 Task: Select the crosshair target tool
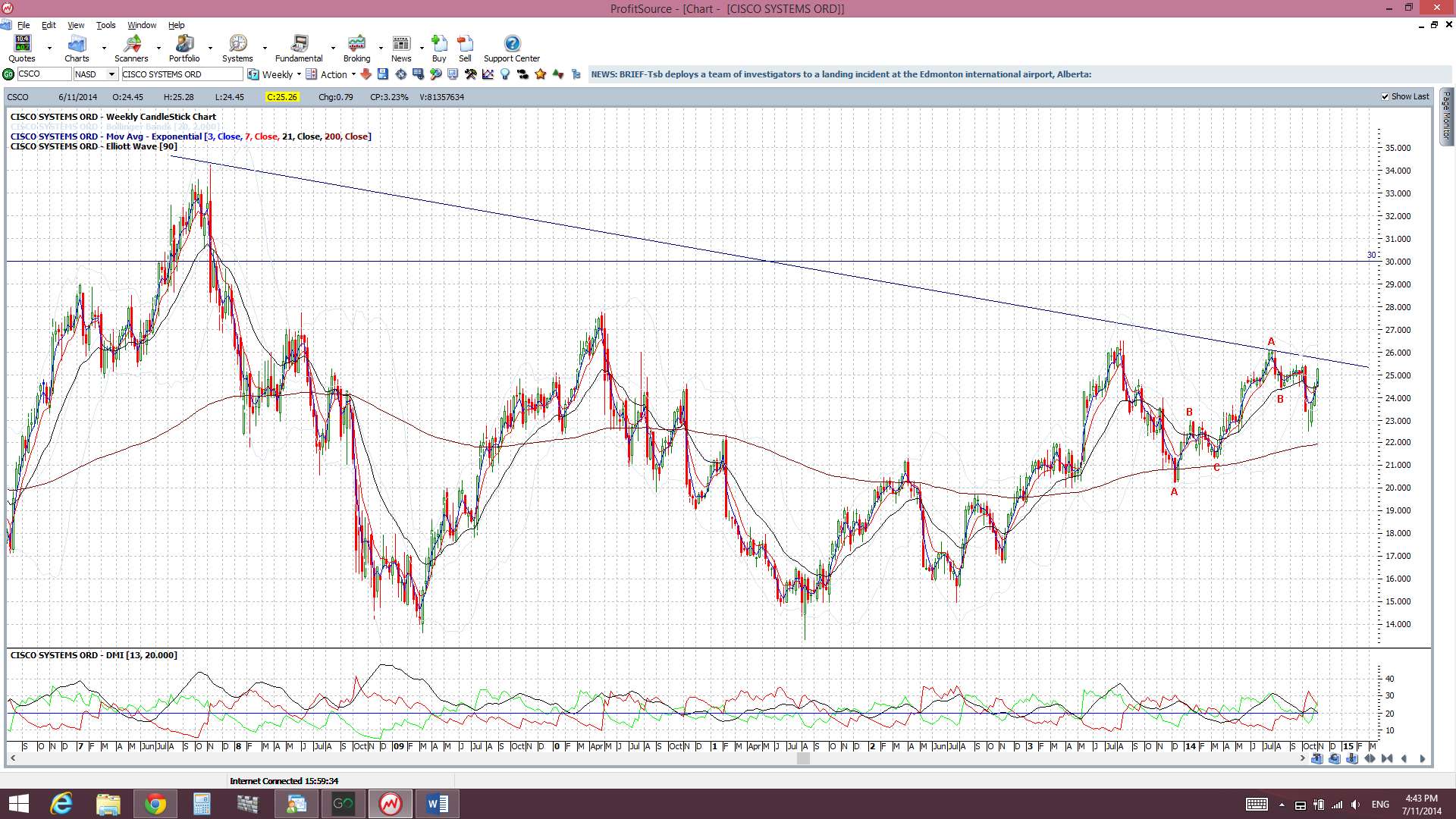click(400, 74)
